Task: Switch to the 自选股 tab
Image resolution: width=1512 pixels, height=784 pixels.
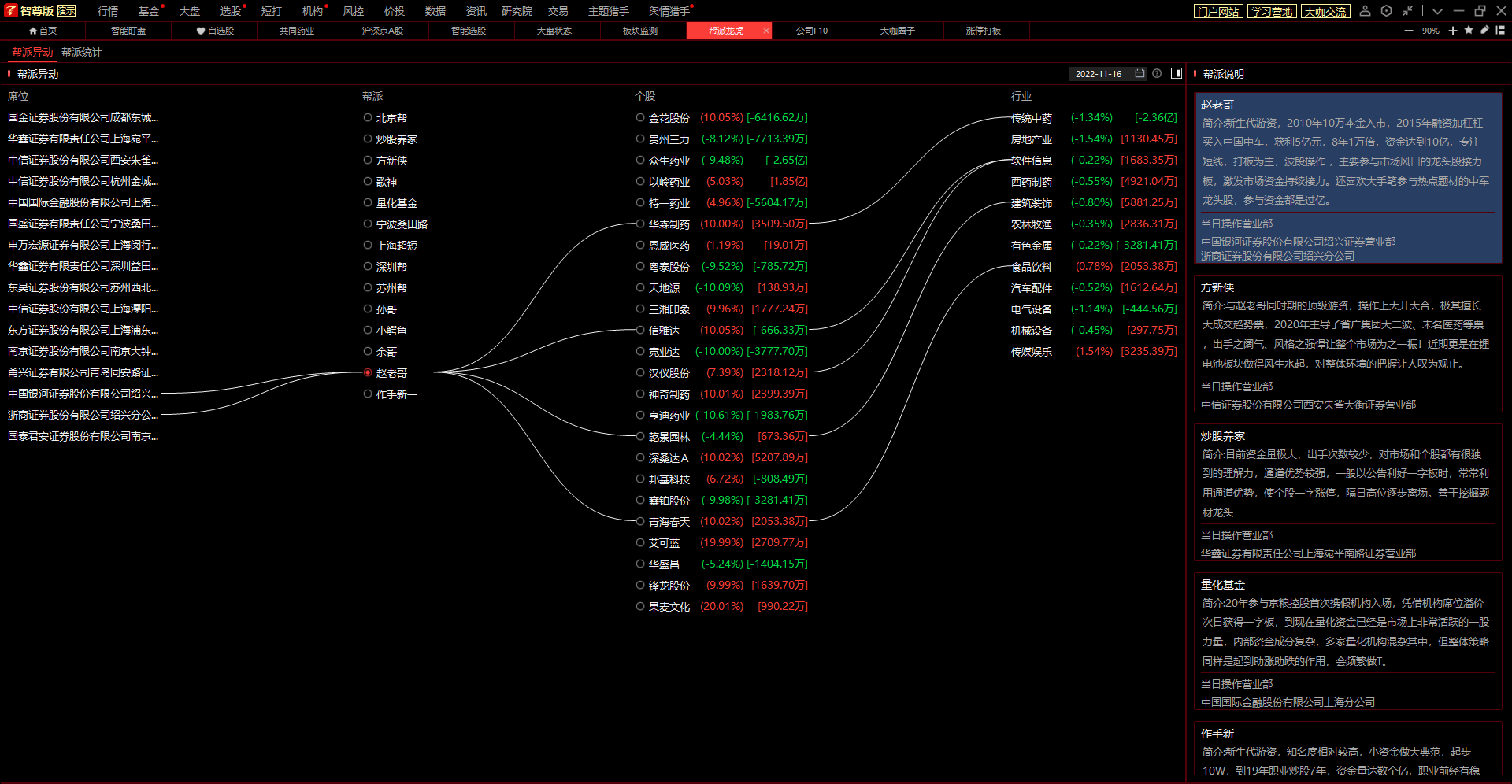Action: tap(215, 31)
